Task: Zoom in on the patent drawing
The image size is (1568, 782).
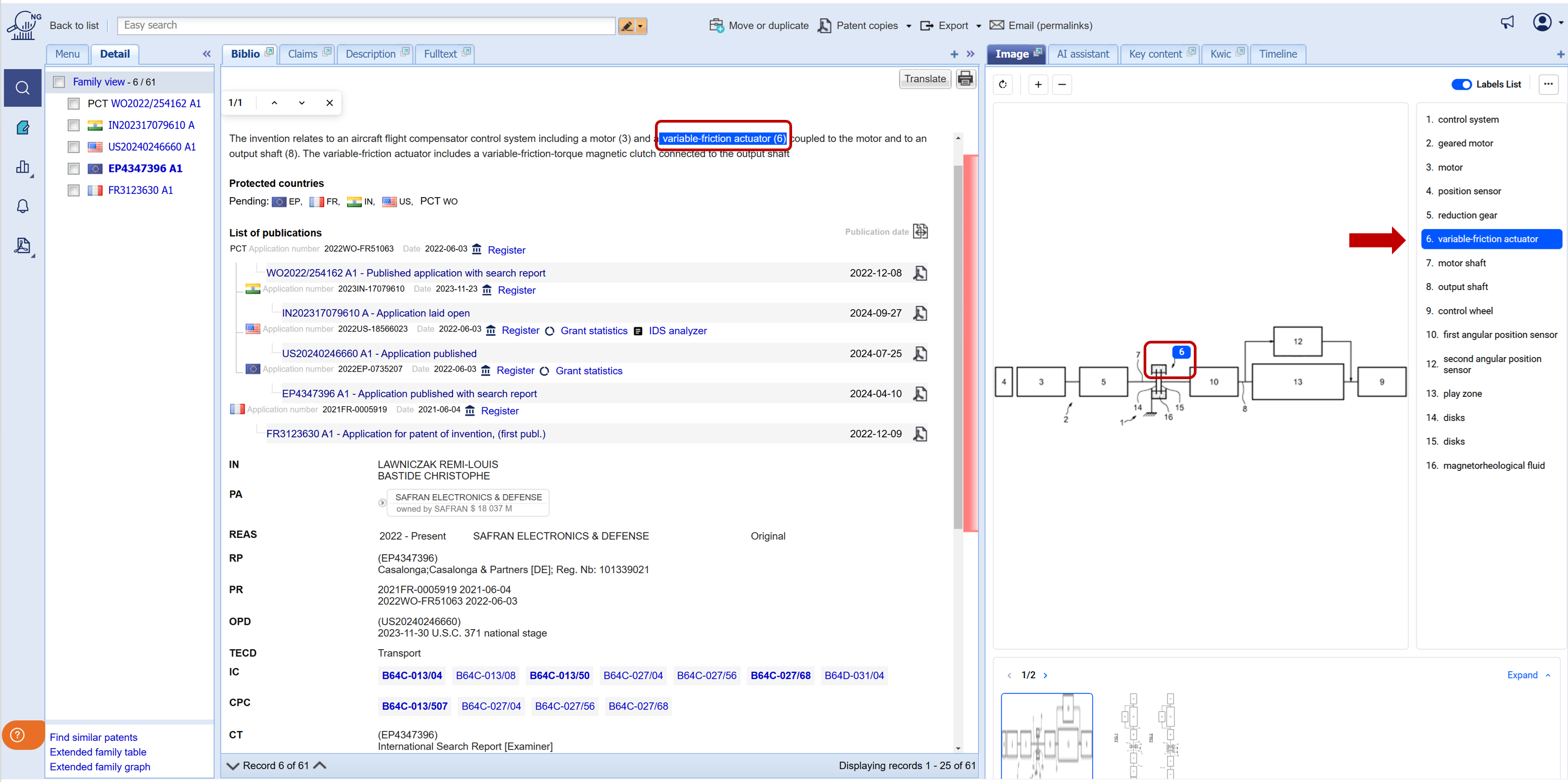Action: pyautogui.click(x=1038, y=85)
